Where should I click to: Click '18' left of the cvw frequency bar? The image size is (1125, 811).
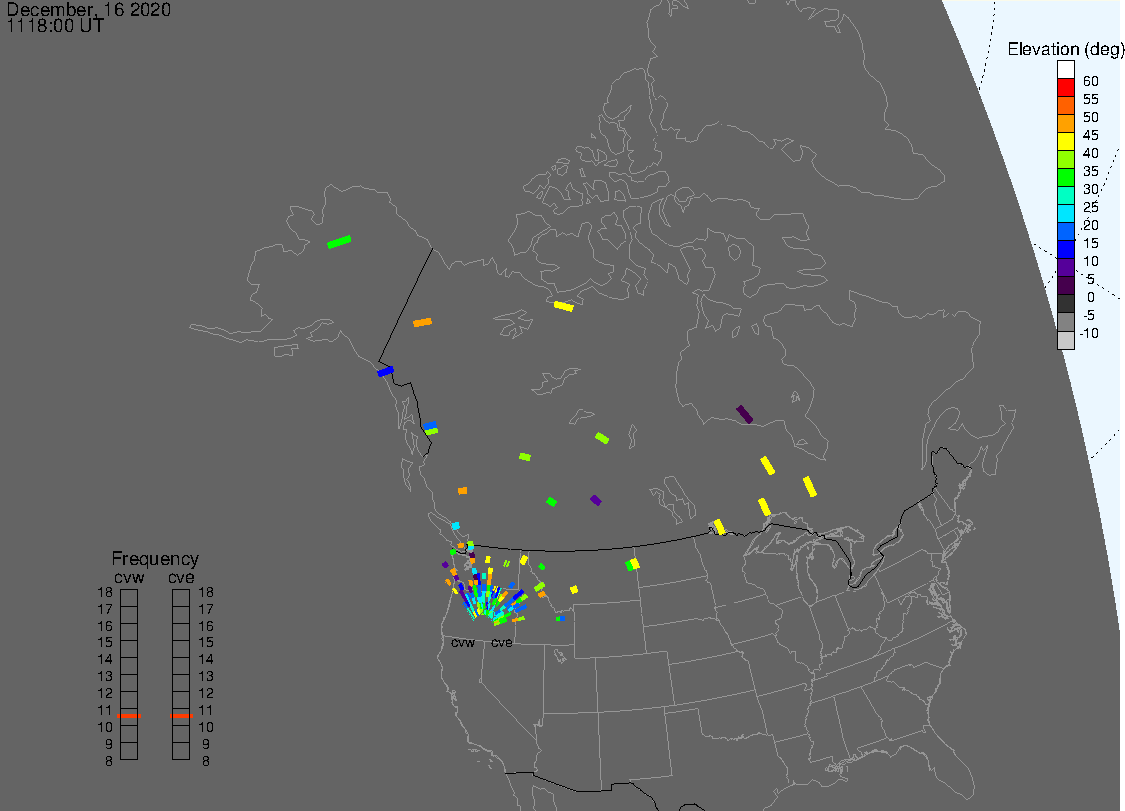(105, 592)
